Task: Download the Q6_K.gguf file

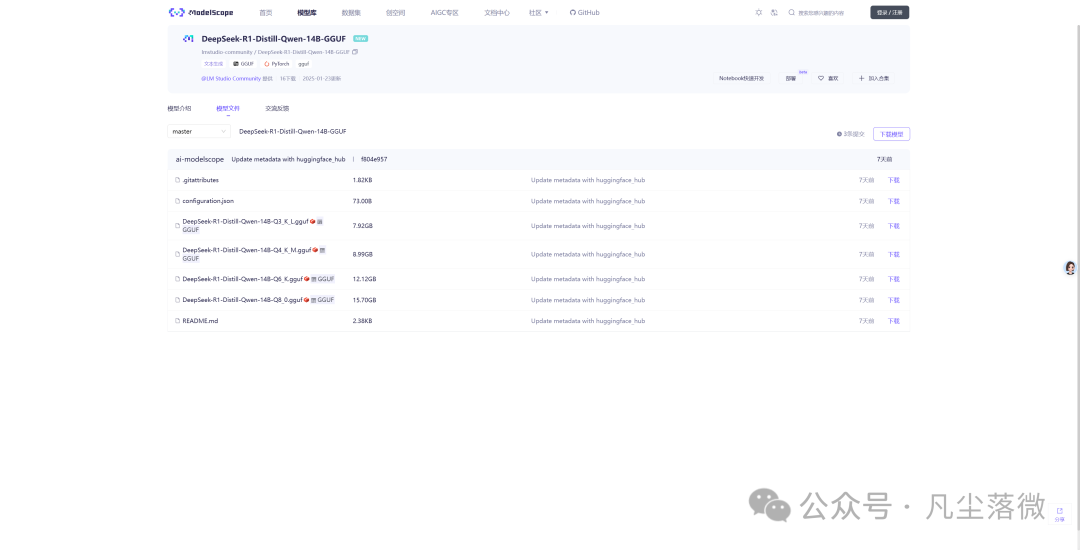Action: (x=893, y=279)
